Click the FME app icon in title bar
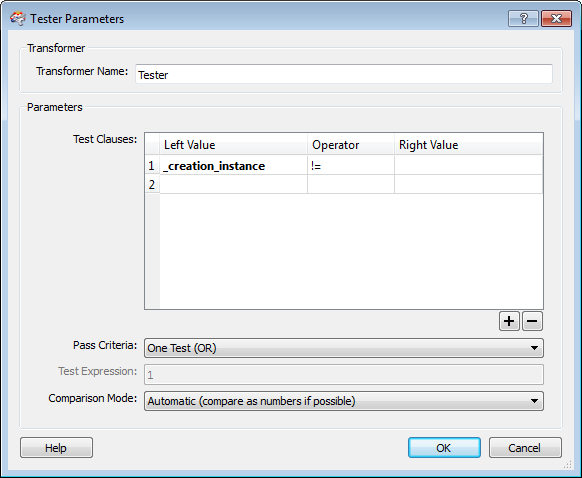 pyautogui.click(x=17, y=19)
